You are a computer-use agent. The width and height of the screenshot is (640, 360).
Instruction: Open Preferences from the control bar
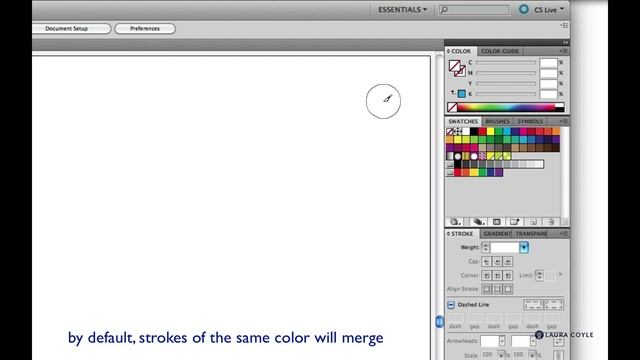click(145, 29)
